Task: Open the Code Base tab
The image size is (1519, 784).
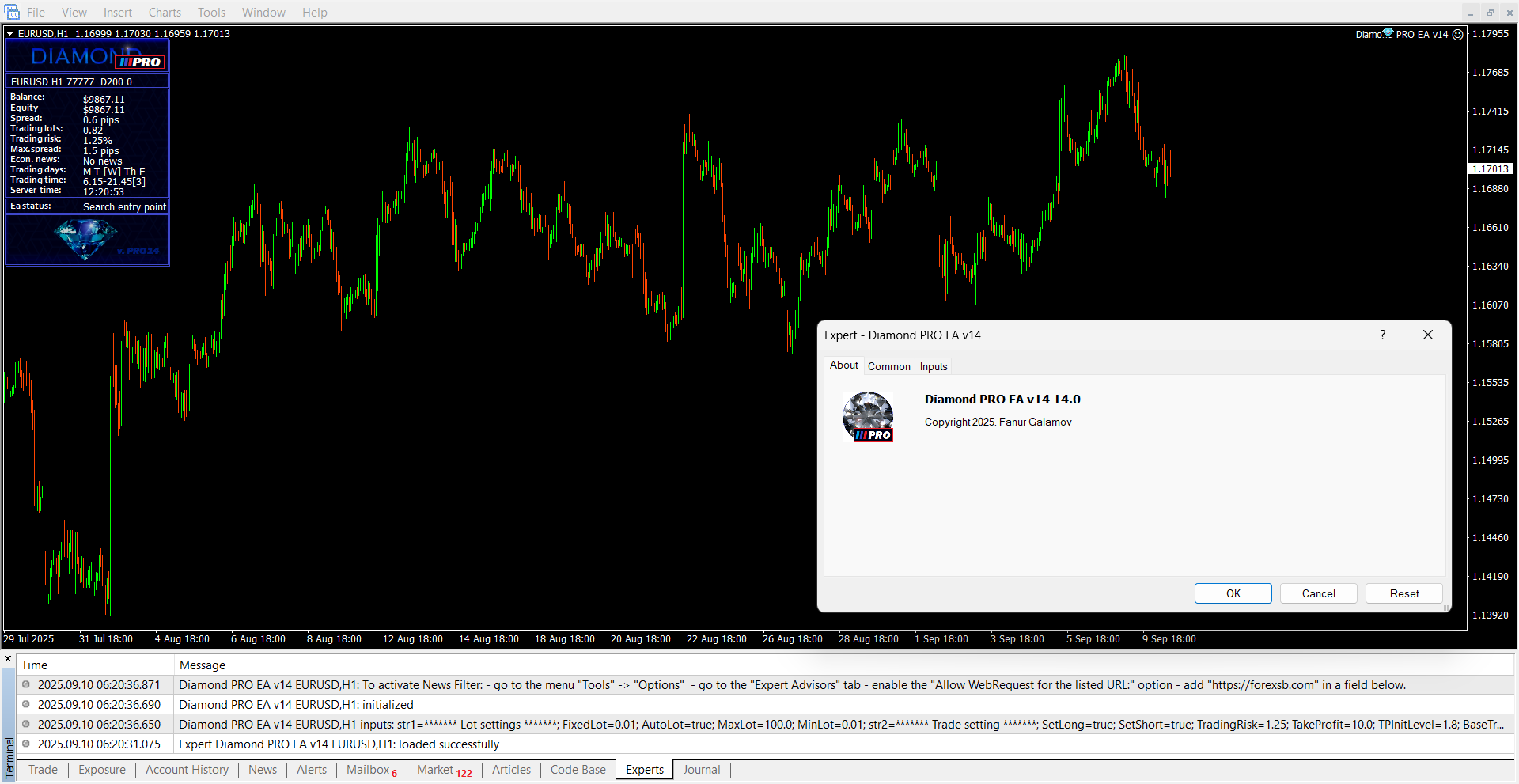Action: (x=578, y=770)
